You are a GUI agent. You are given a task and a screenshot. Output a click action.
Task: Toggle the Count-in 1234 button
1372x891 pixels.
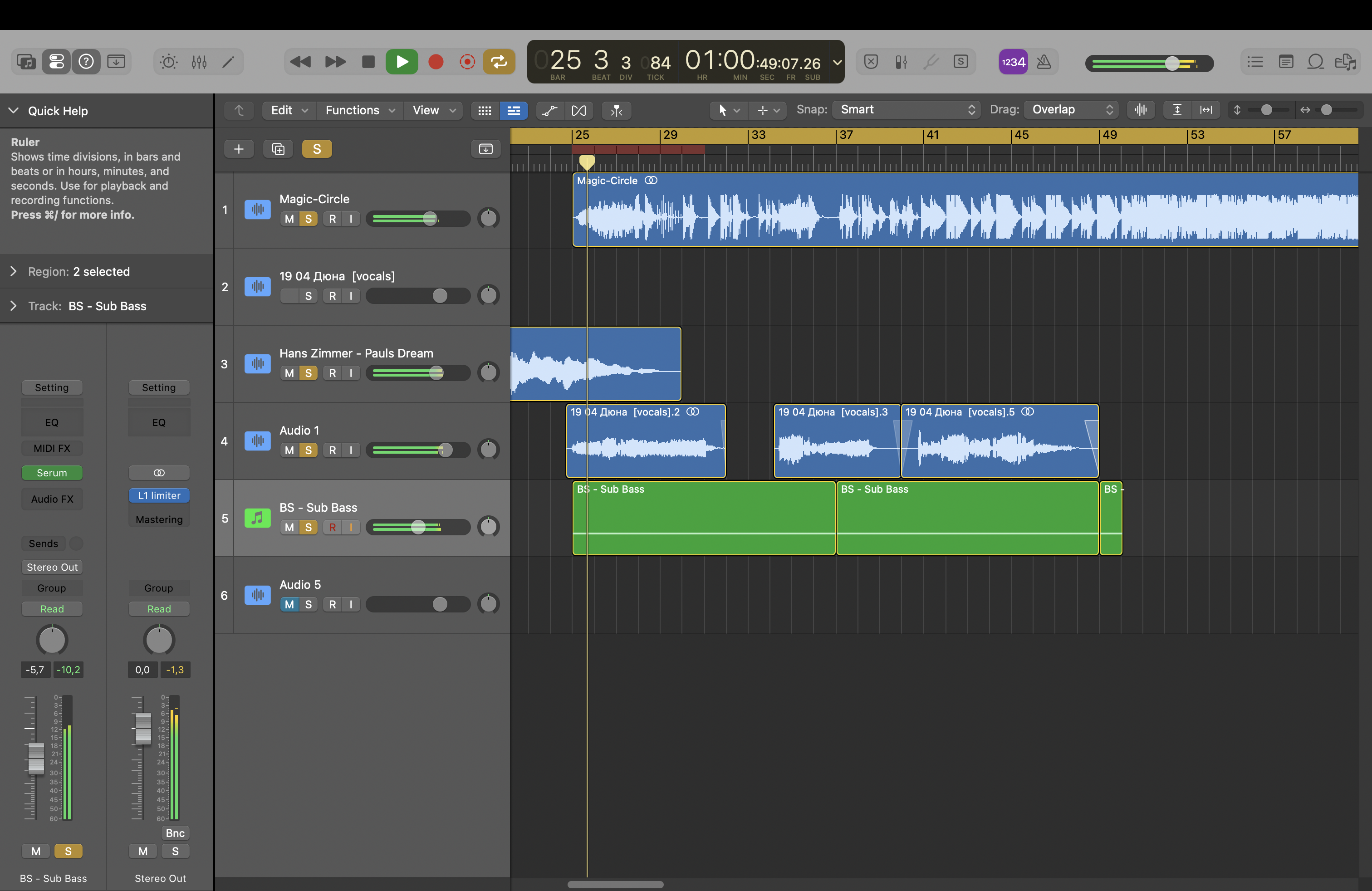pyautogui.click(x=1013, y=62)
